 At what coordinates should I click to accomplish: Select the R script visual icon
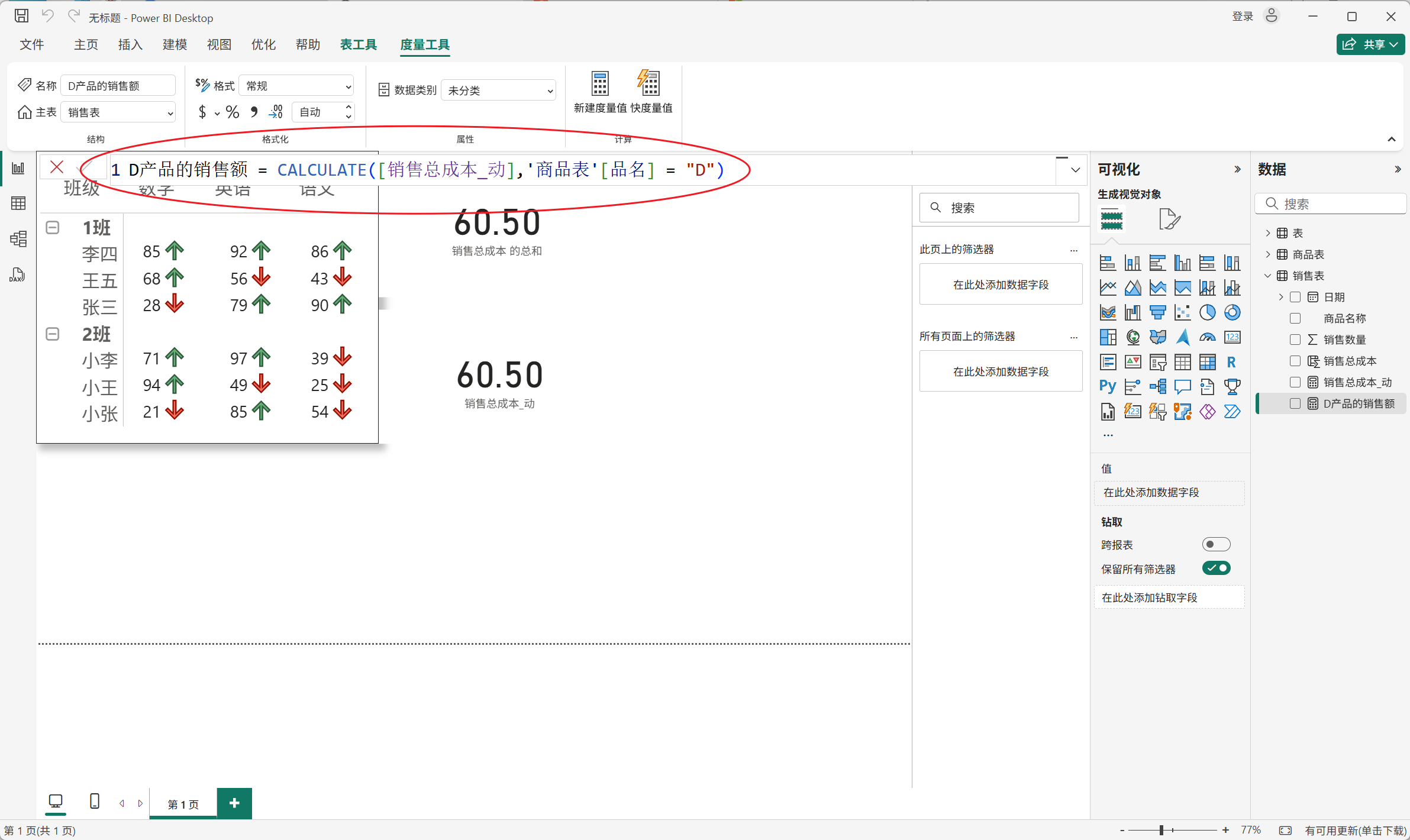point(1231,362)
